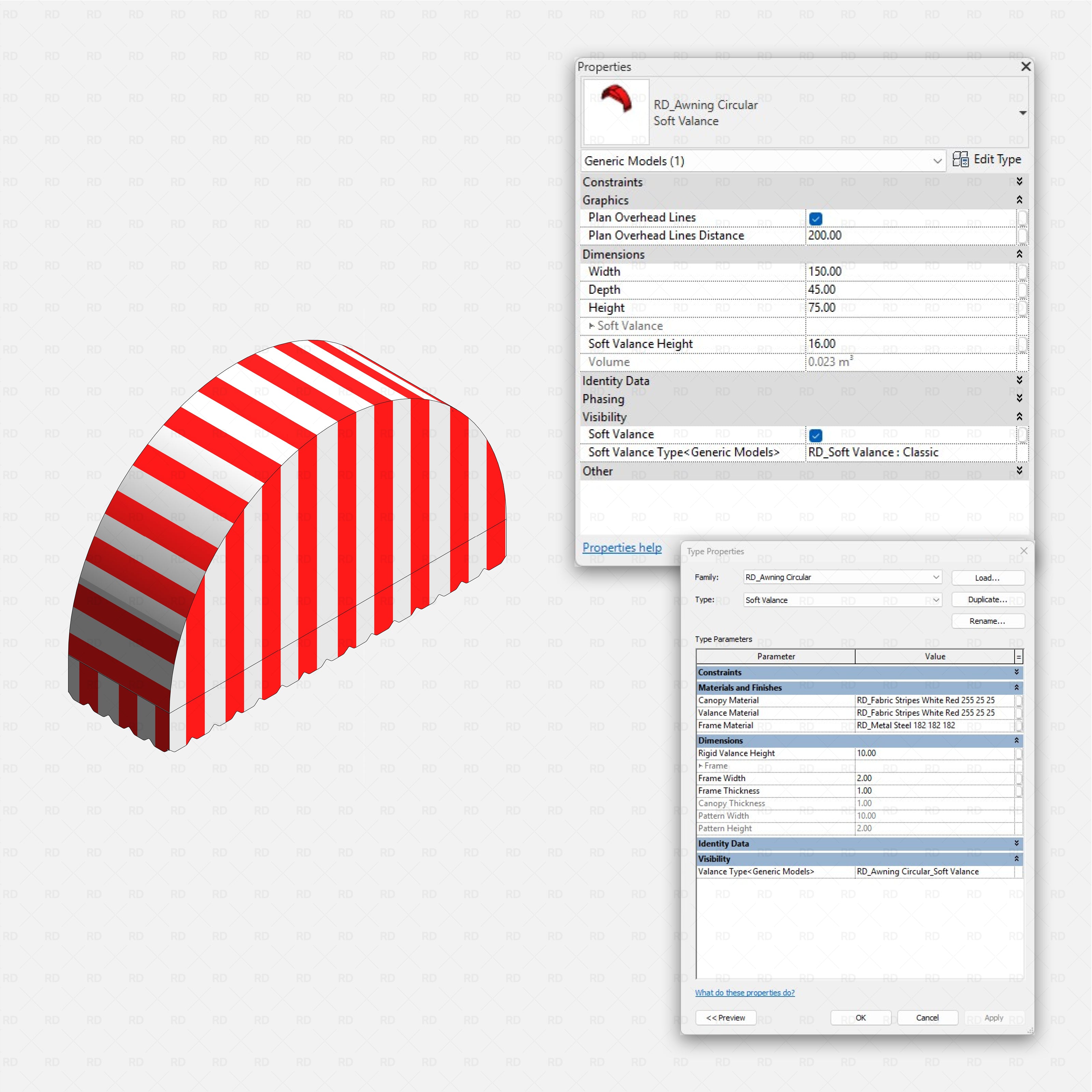Expand the Phasing group

pyautogui.click(x=1019, y=399)
